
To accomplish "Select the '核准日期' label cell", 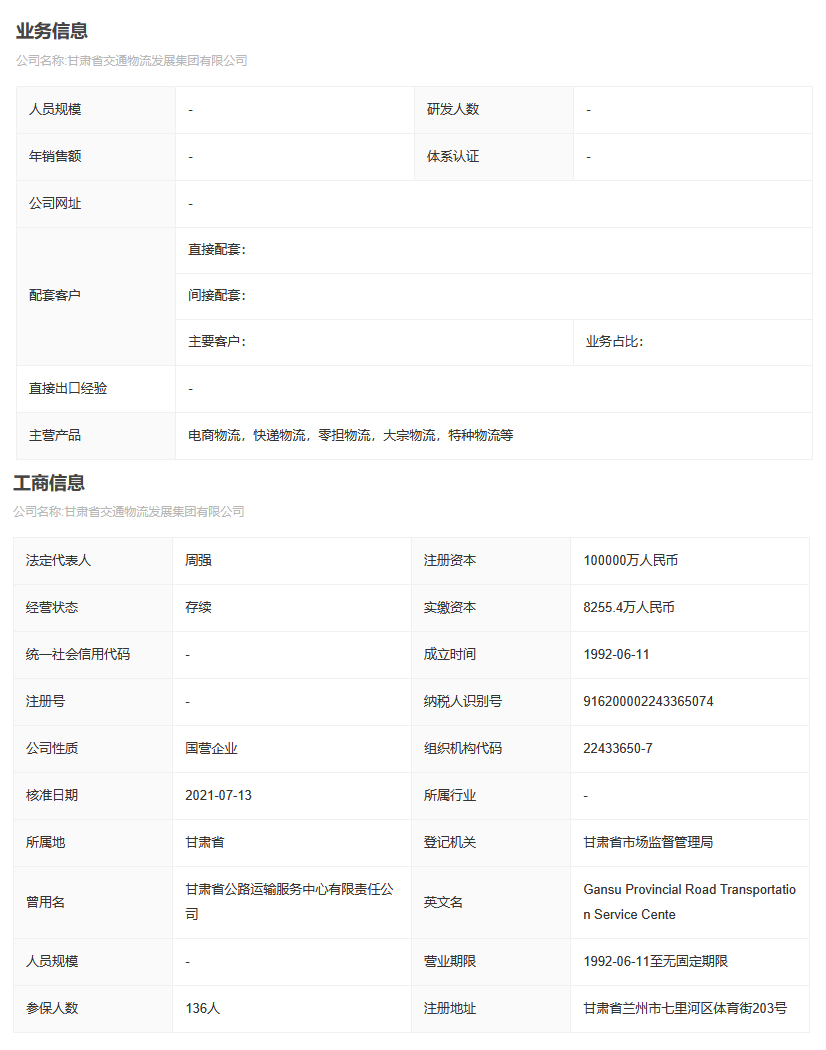I will (x=93, y=796).
